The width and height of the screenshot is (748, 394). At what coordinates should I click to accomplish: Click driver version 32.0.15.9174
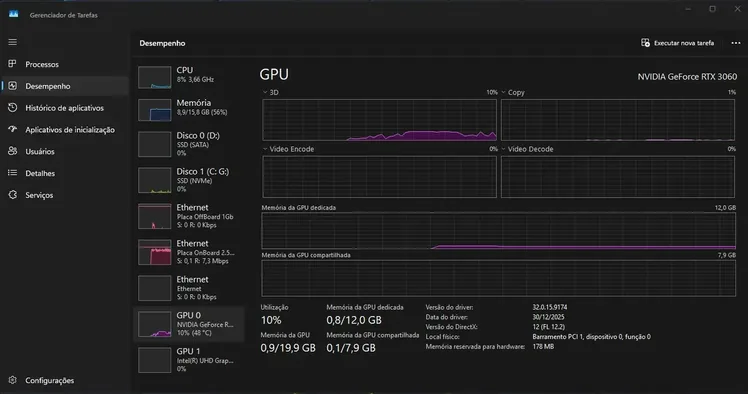(x=550, y=308)
